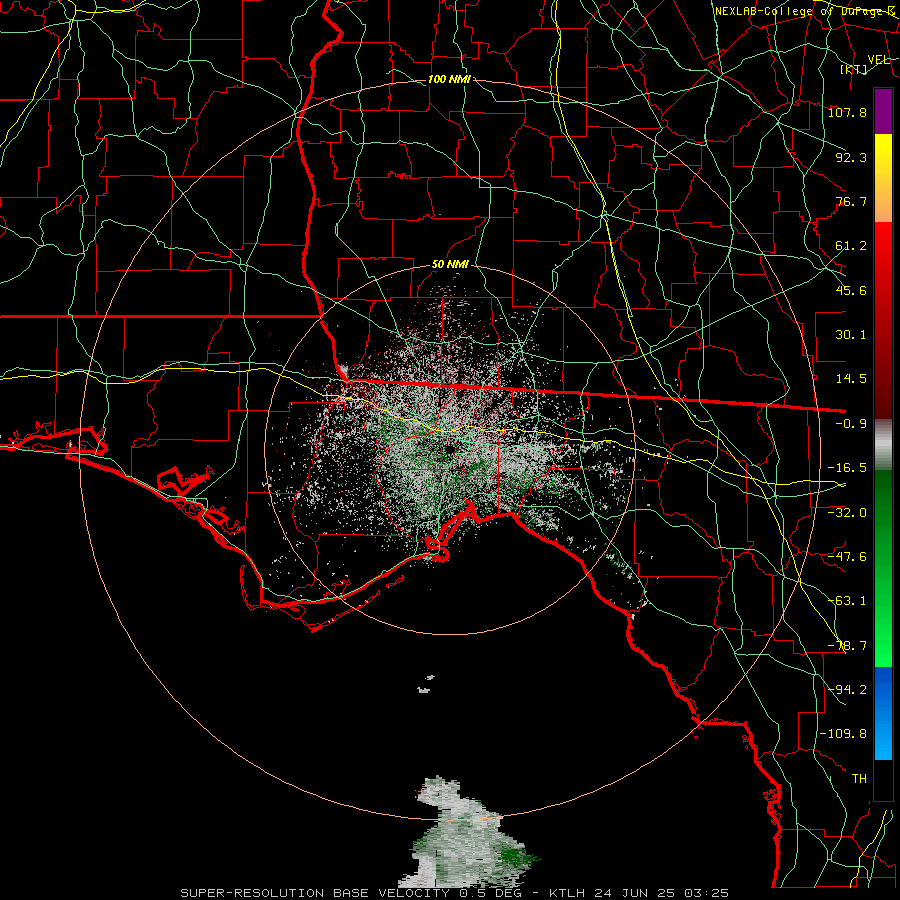This screenshot has height=900, width=900.
Task: Click the [KT] units label
Action: click(x=854, y=69)
